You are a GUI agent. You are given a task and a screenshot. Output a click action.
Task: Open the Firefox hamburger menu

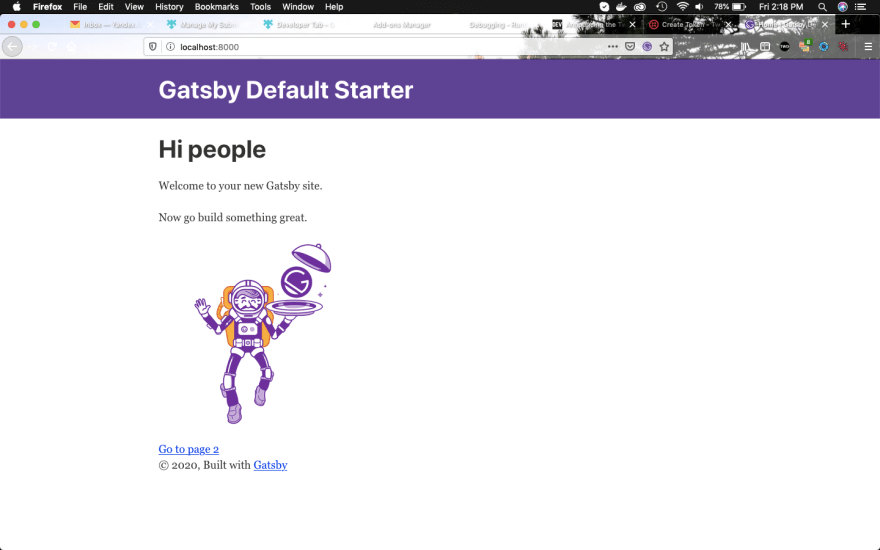tap(868, 47)
